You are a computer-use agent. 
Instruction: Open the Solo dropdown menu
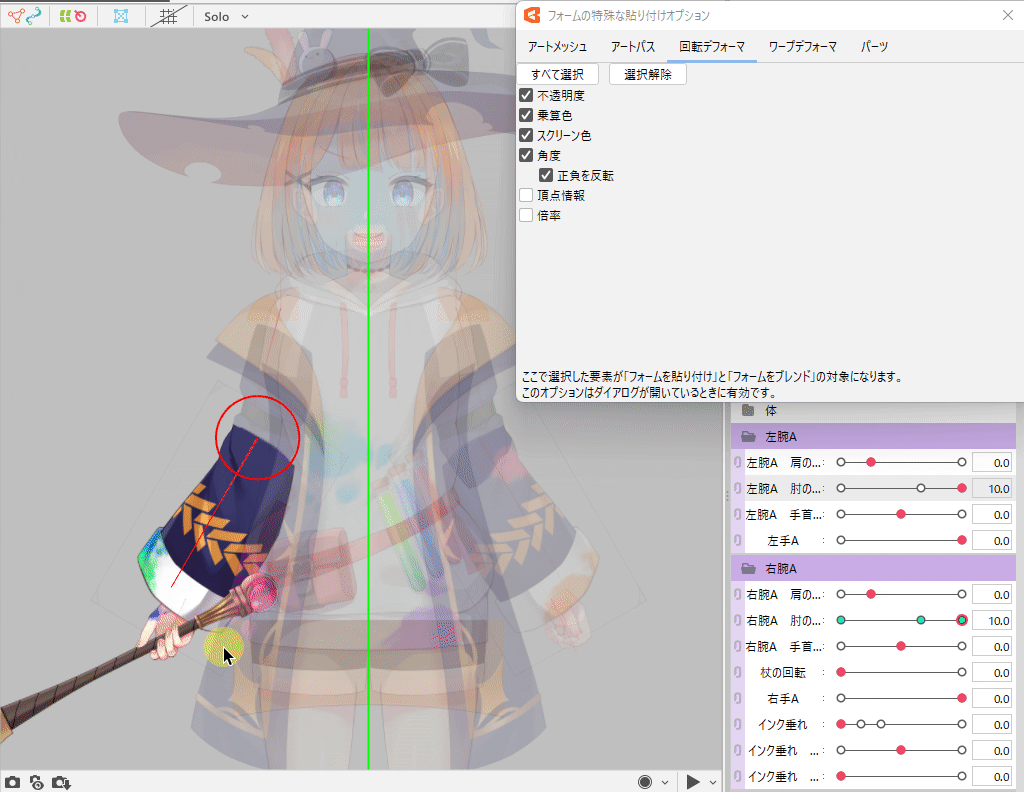(227, 16)
